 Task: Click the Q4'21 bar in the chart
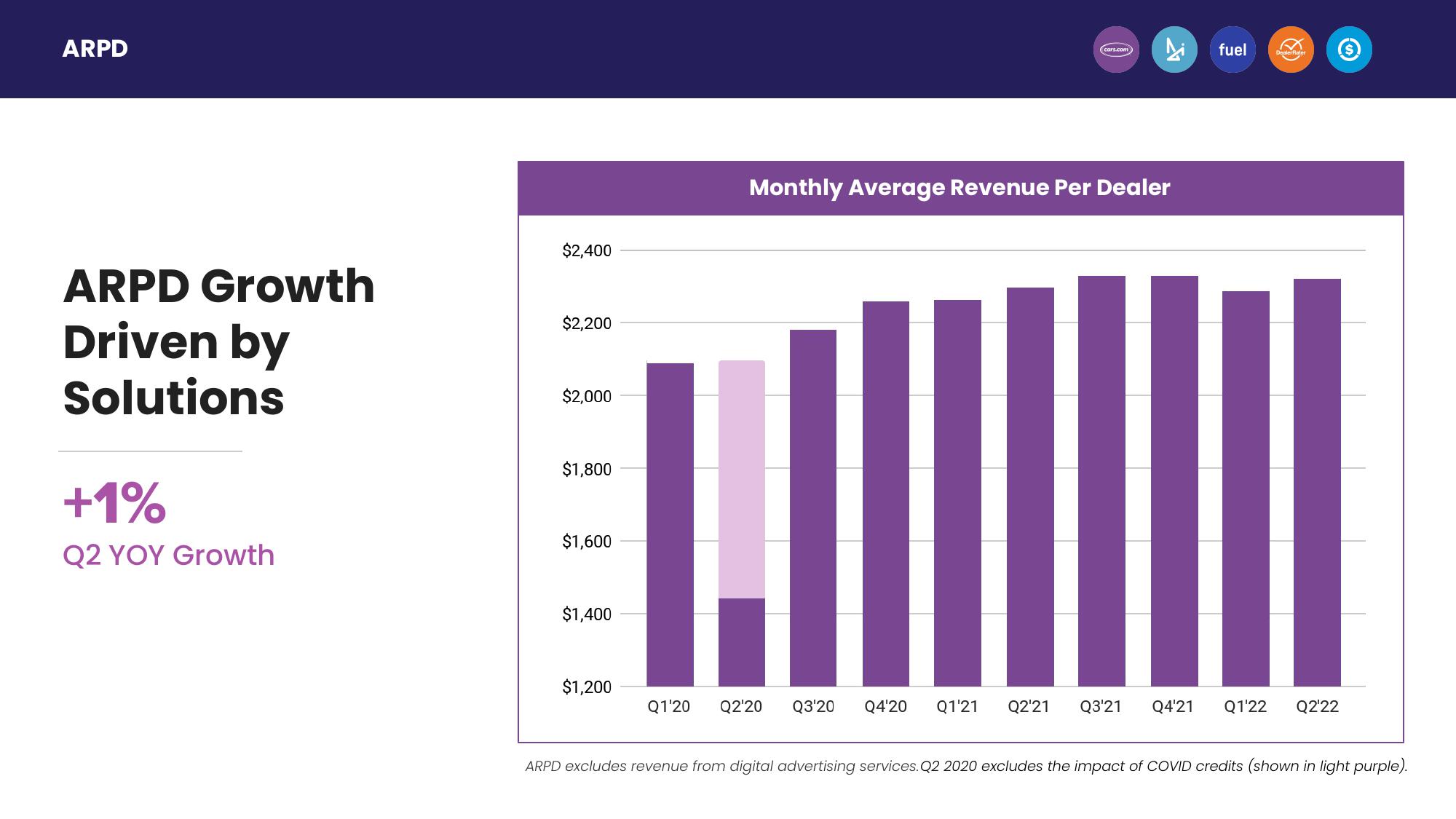(1174, 480)
